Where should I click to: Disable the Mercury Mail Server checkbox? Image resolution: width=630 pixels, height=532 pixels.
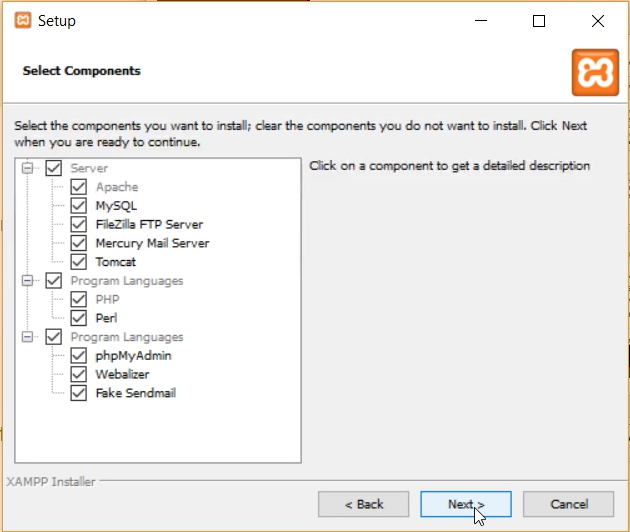(80, 243)
